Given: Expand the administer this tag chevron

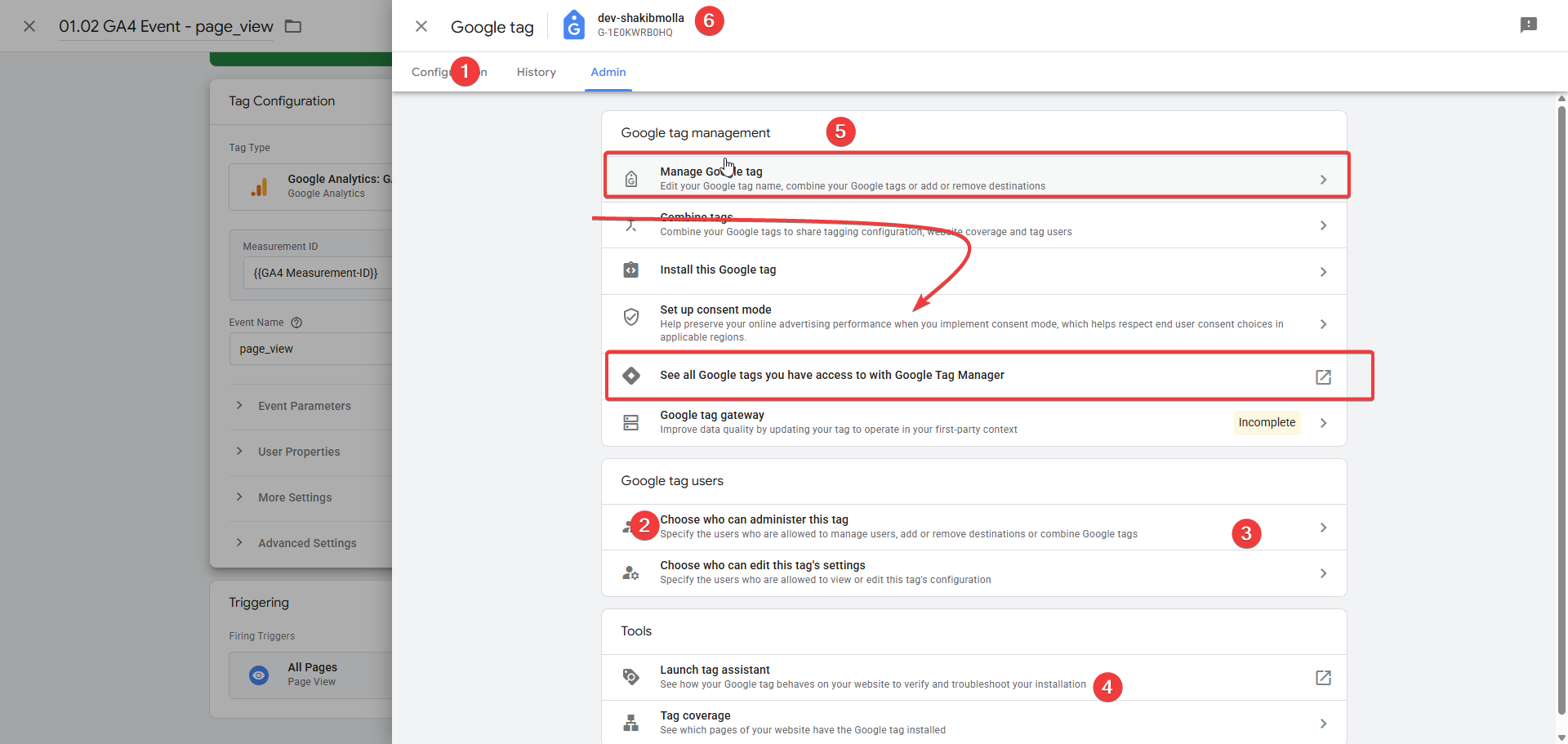Looking at the screenshot, I should click(x=1323, y=528).
